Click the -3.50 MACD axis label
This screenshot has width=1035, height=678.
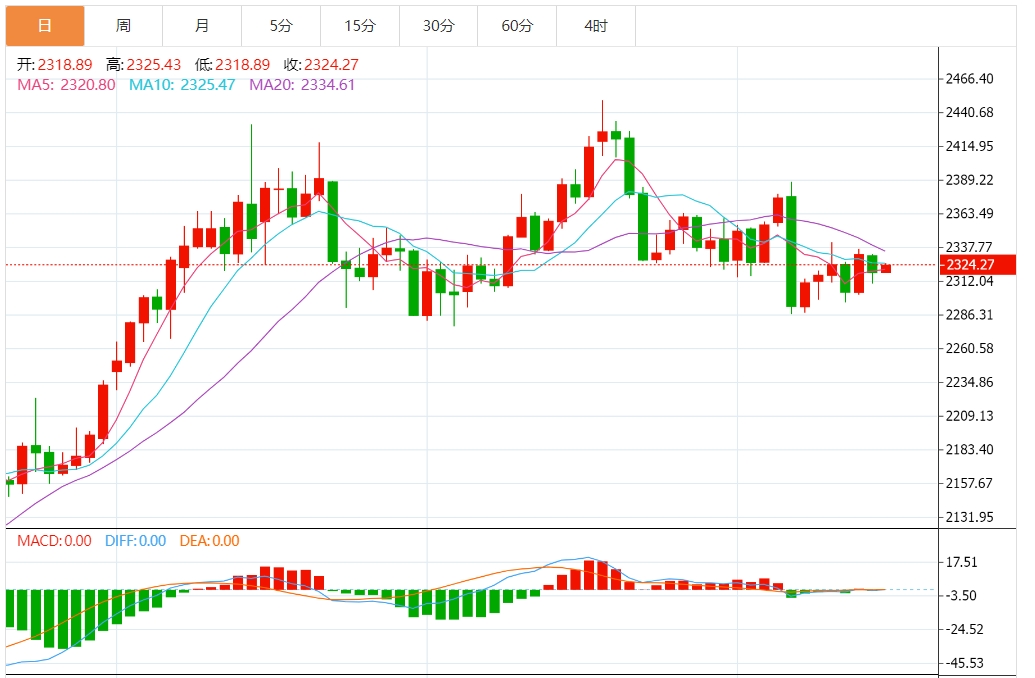click(x=961, y=595)
